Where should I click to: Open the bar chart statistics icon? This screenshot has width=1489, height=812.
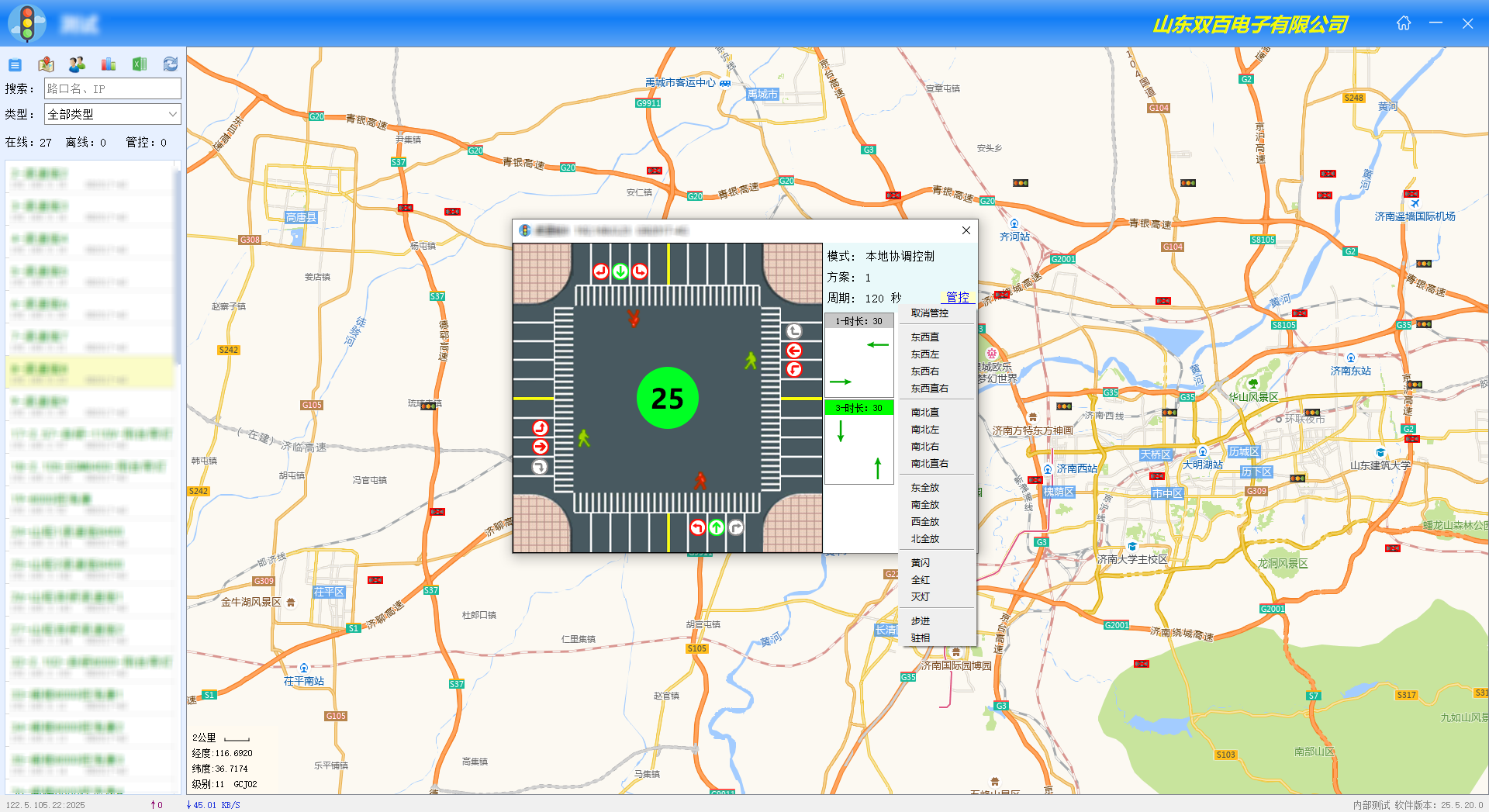pos(109,64)
